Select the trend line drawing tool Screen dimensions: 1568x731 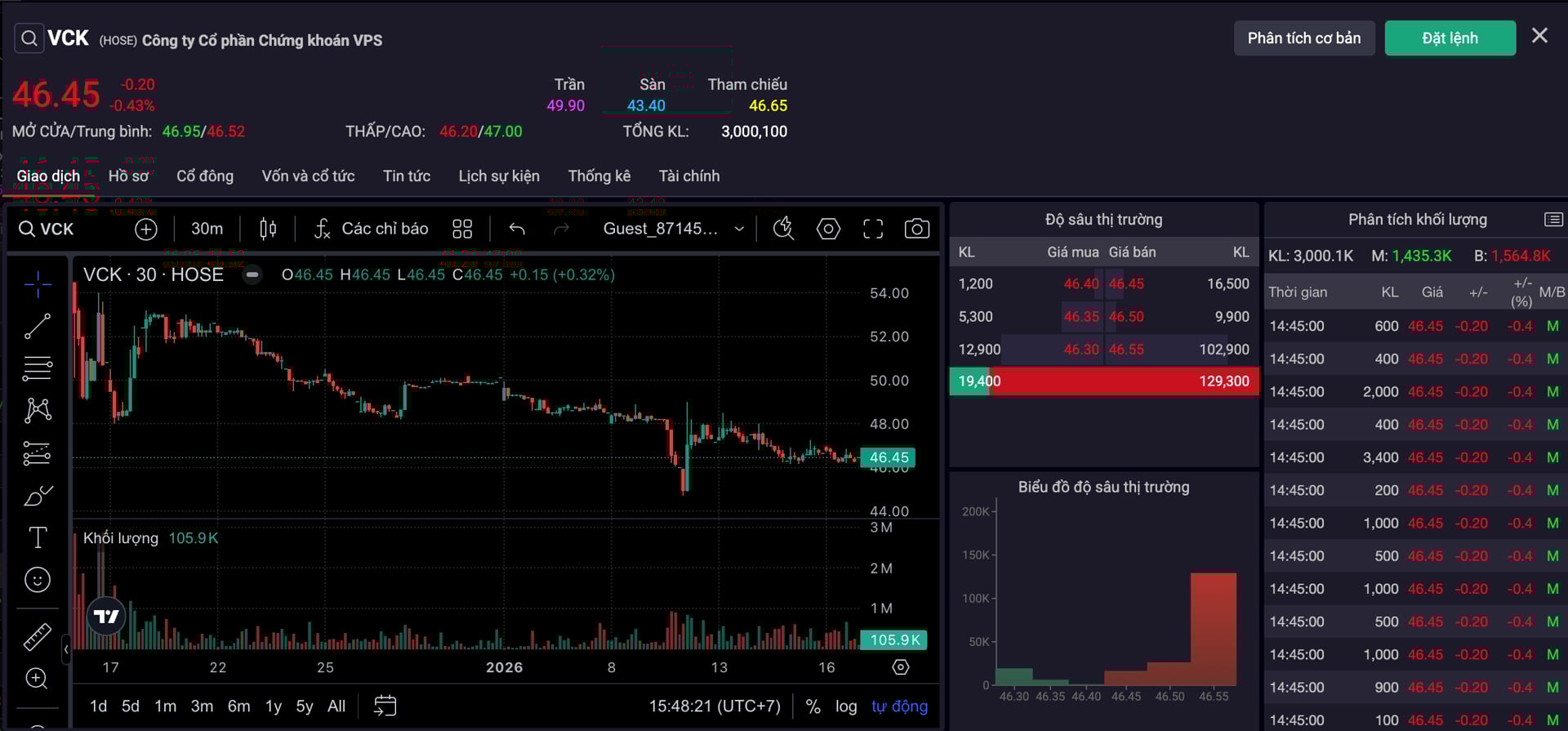tap(38, 327)
